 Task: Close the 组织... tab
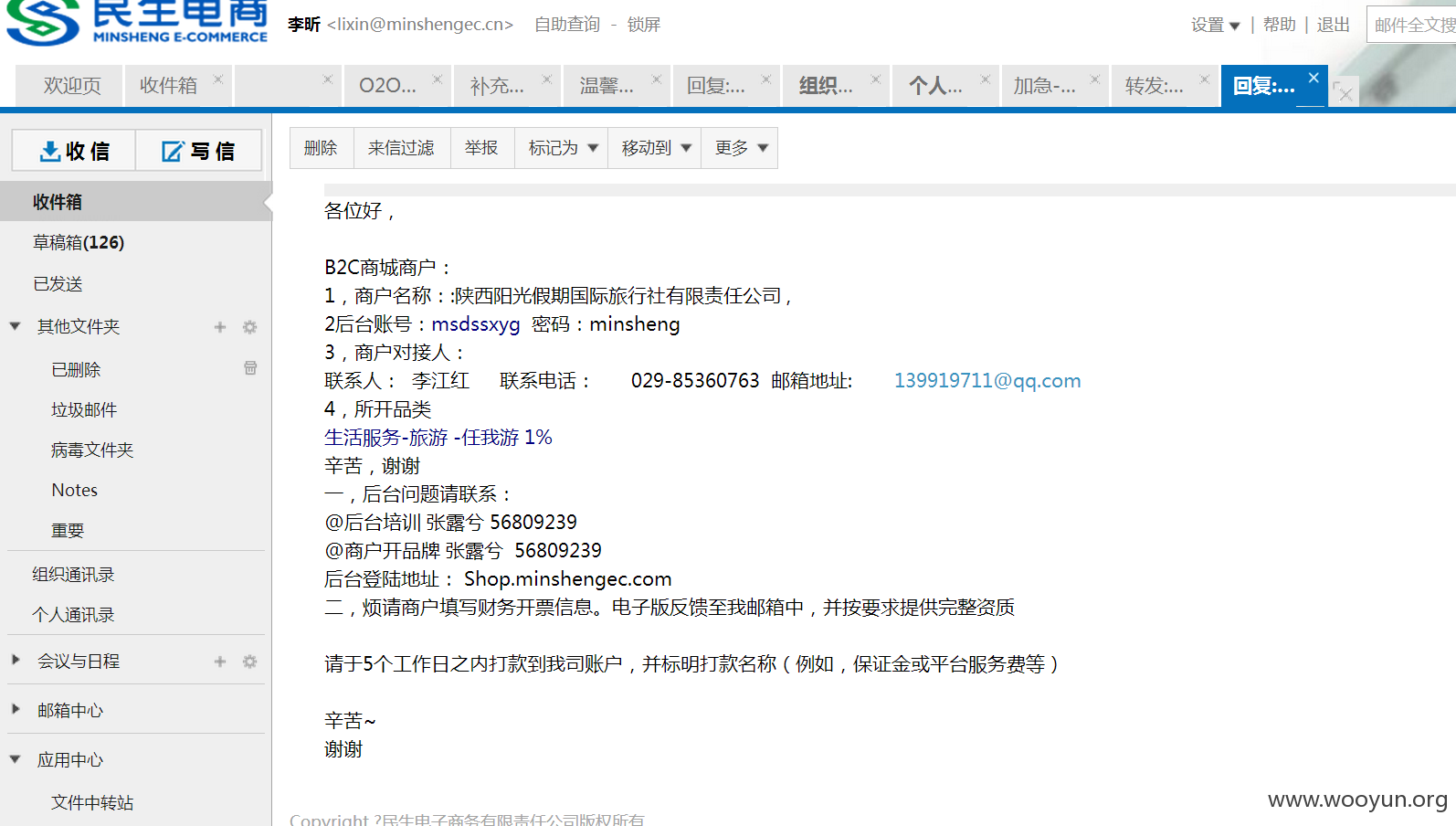(x=876, y=79)
